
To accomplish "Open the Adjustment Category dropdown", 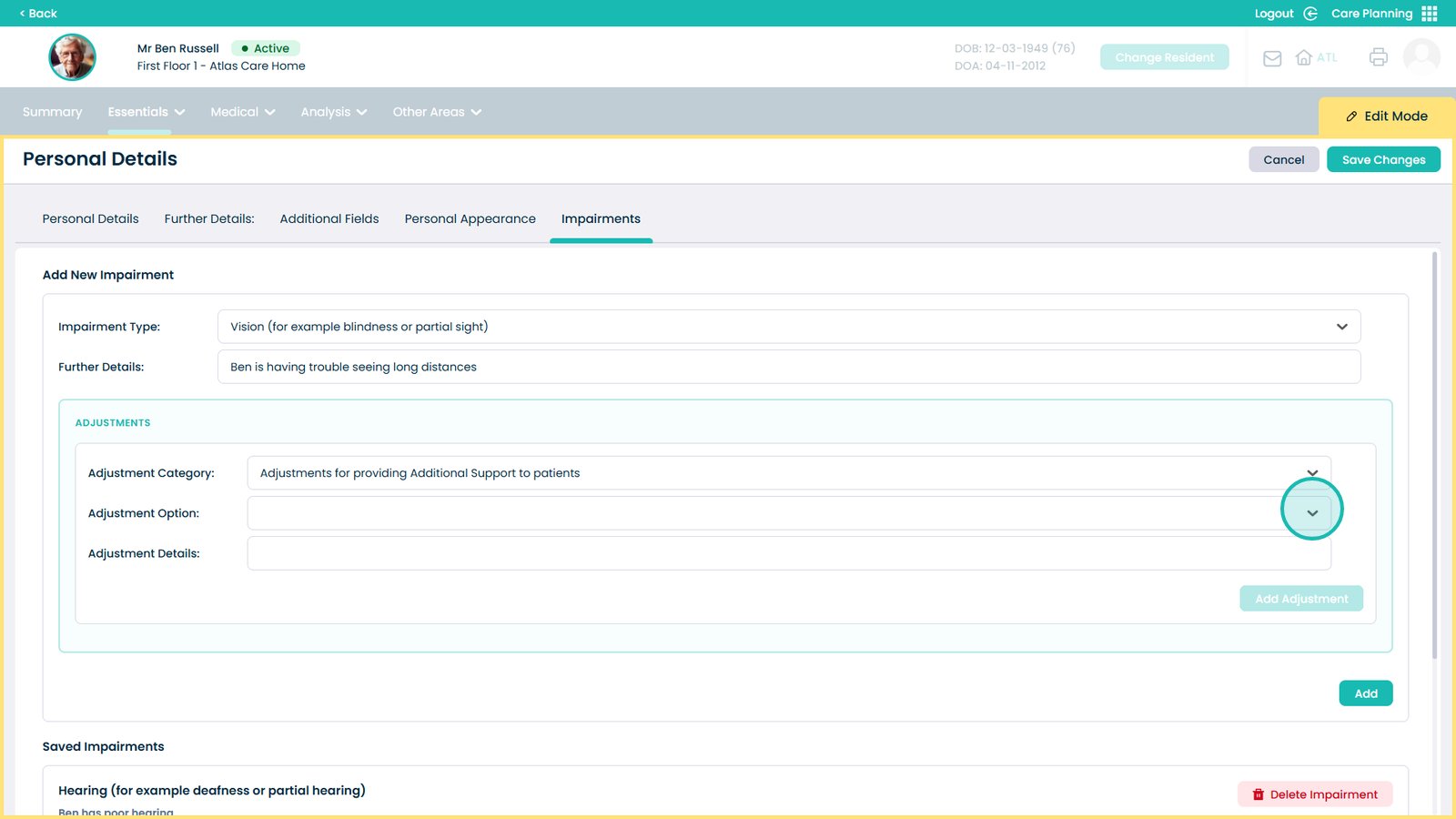I will pyautogui.click(x=1312, y=472).
